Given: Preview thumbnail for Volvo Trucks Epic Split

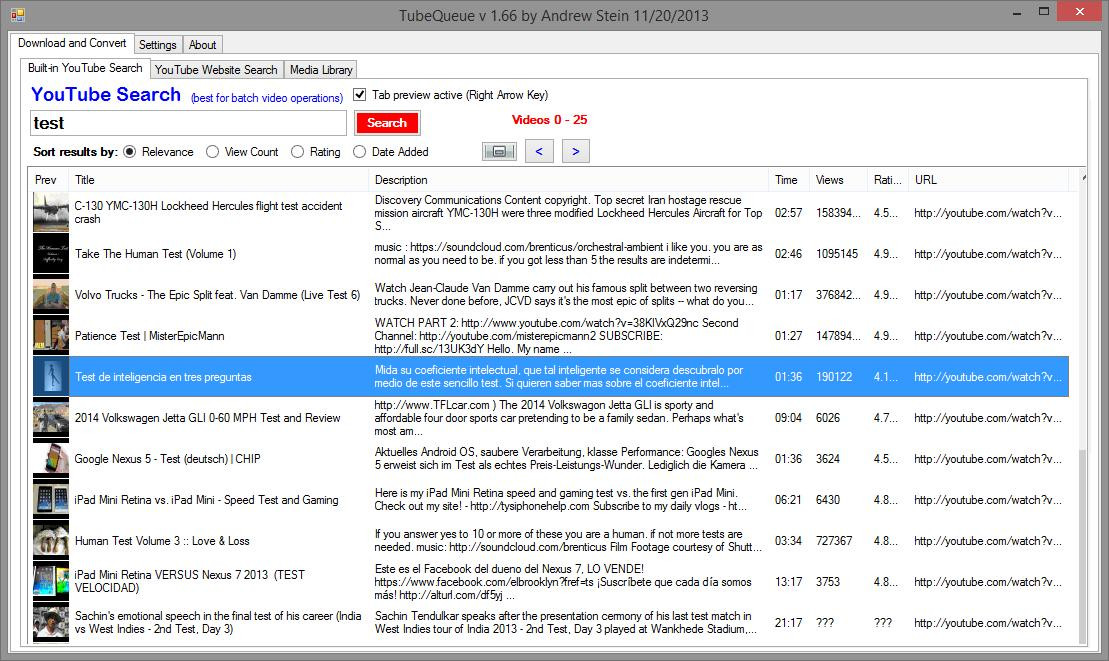Looking at the screenshot, I should pos(51,295).
